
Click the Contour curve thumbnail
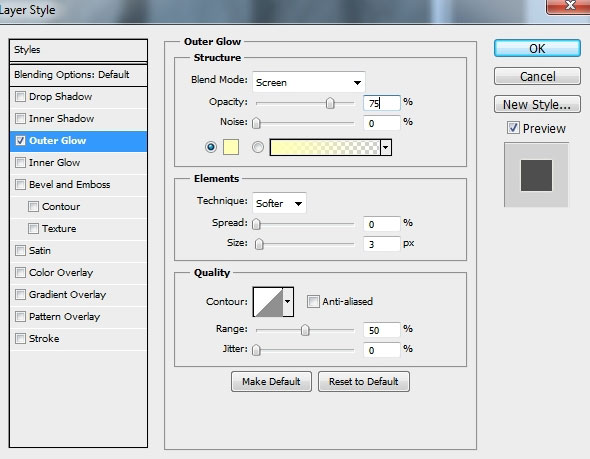click(268, 302)
